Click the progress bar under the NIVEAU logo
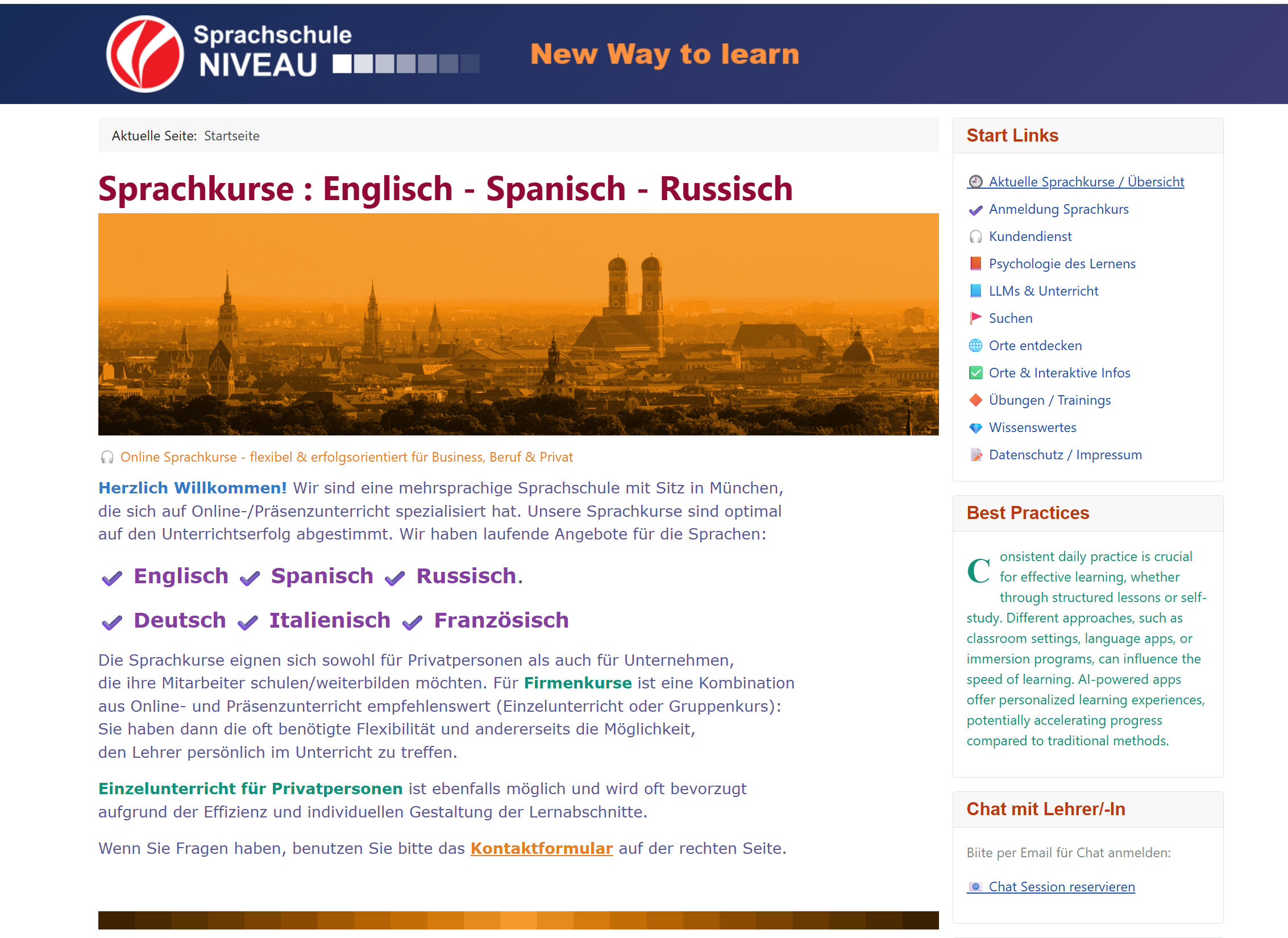The width and height of the screenshot is (1288, 938). coord(406,64)
